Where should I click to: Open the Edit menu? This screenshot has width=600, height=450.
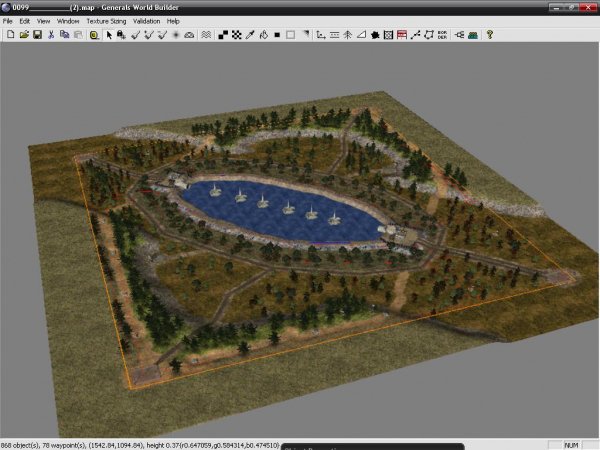(25, 20)
